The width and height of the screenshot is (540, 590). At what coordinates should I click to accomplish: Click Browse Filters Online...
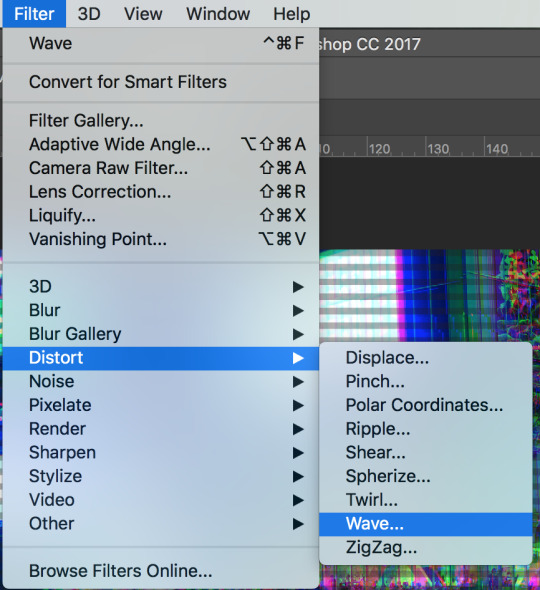[161, 571]
